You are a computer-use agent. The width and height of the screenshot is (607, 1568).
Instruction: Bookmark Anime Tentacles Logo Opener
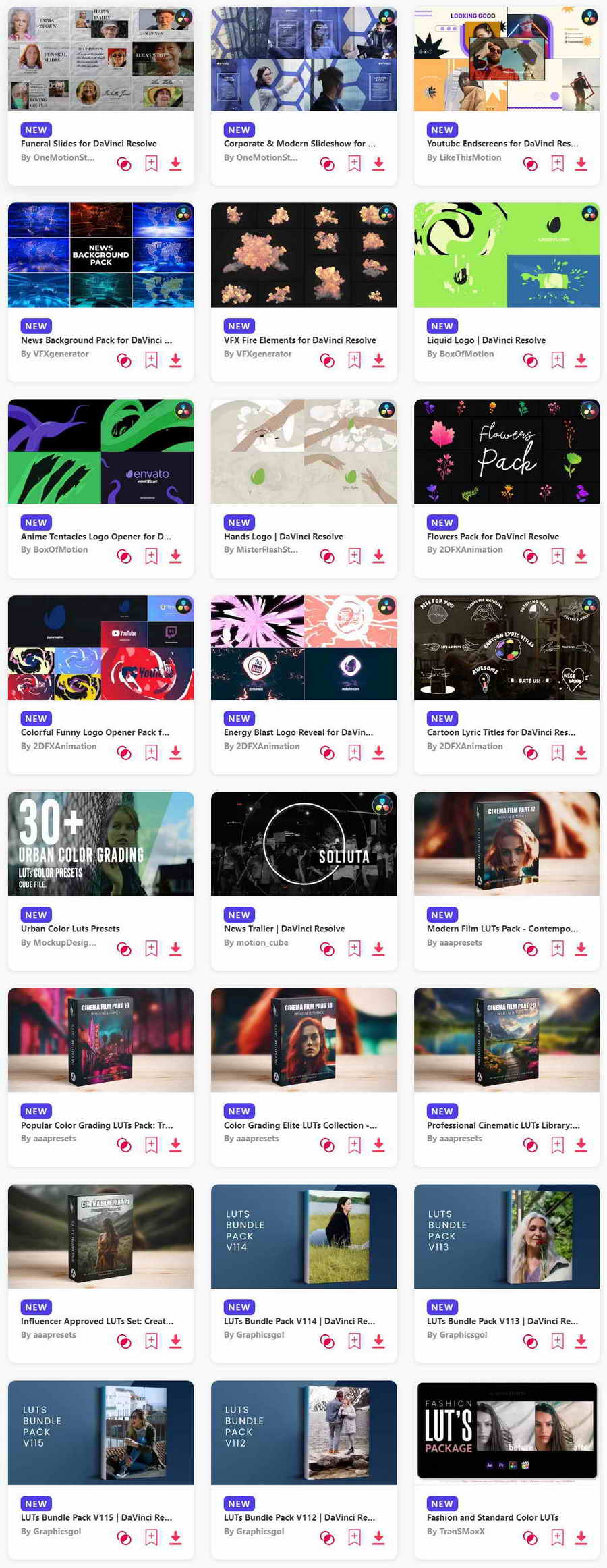[x=151, y=556]
